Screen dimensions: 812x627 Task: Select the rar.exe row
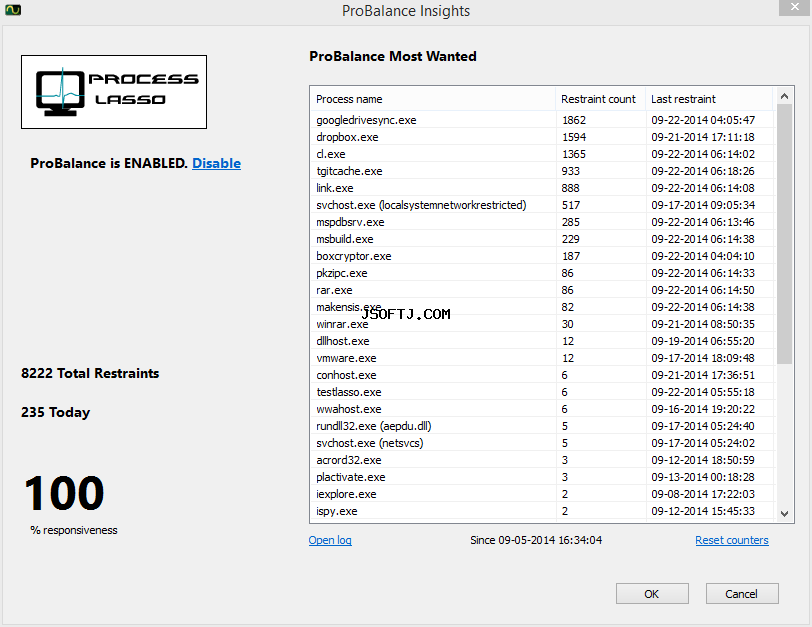[x=542, y=290]
